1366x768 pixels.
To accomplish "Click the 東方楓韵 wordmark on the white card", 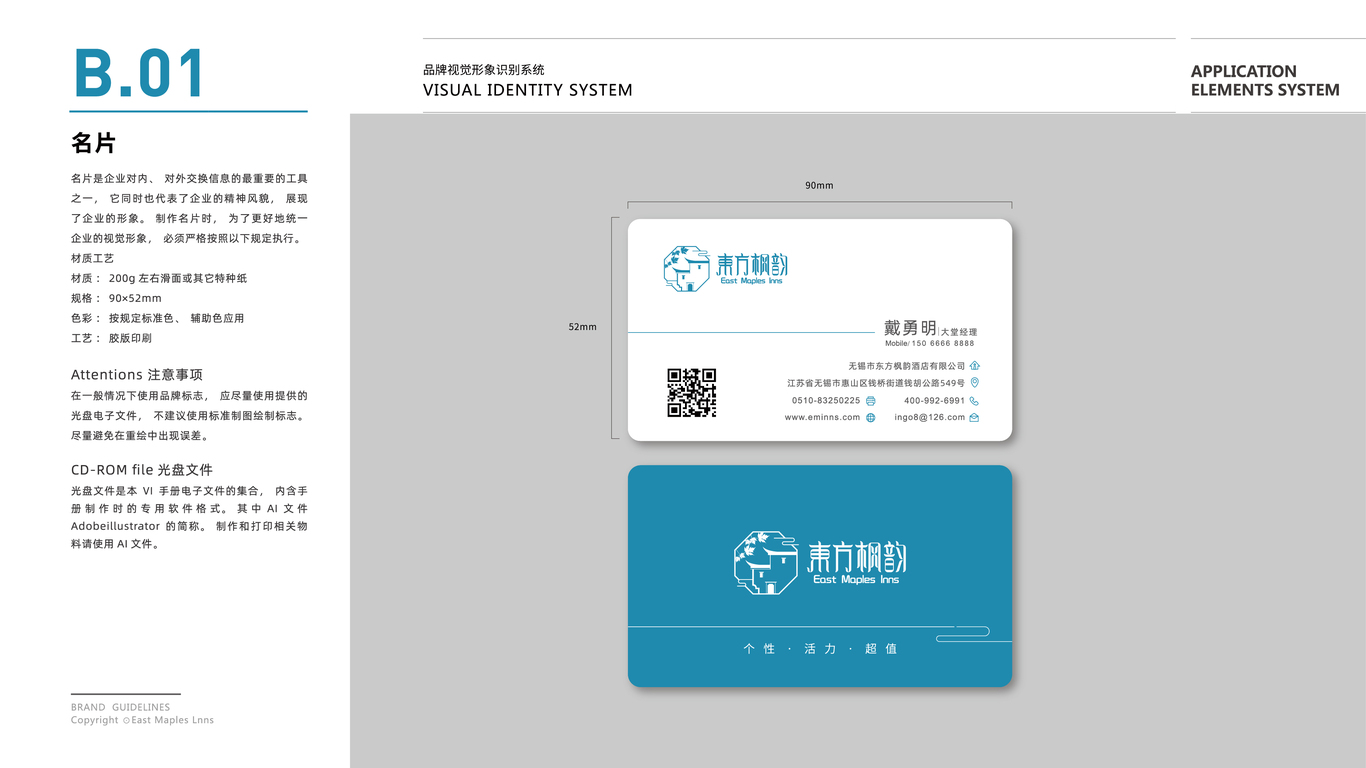I will (753, 264).
